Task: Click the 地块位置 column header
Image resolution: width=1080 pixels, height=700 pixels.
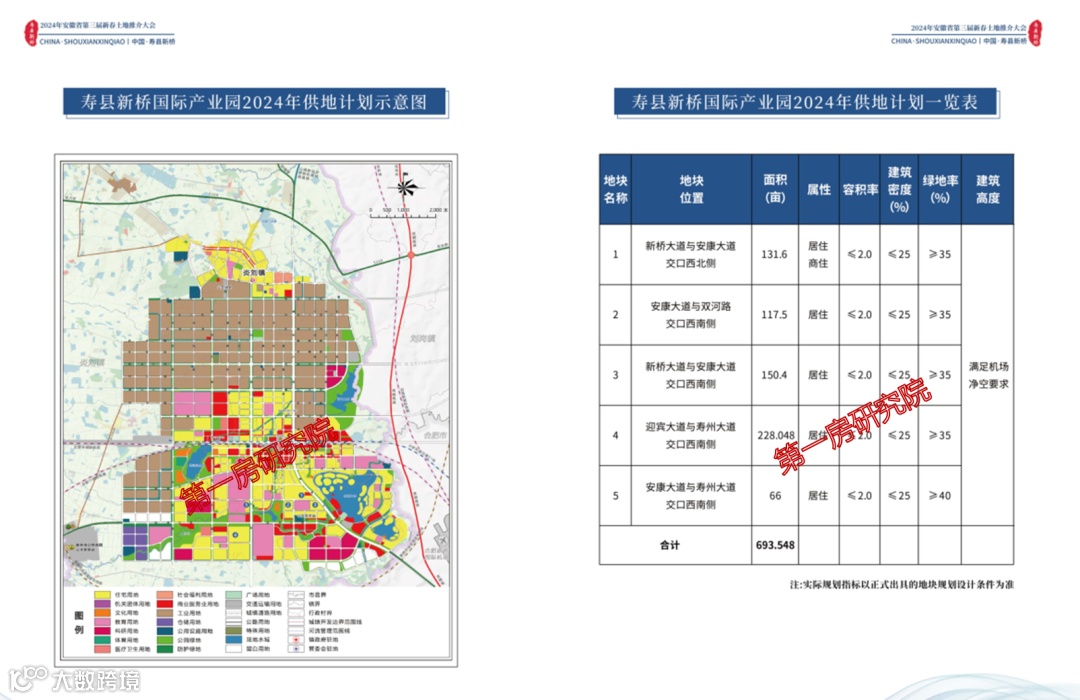Action: [692, 189]
